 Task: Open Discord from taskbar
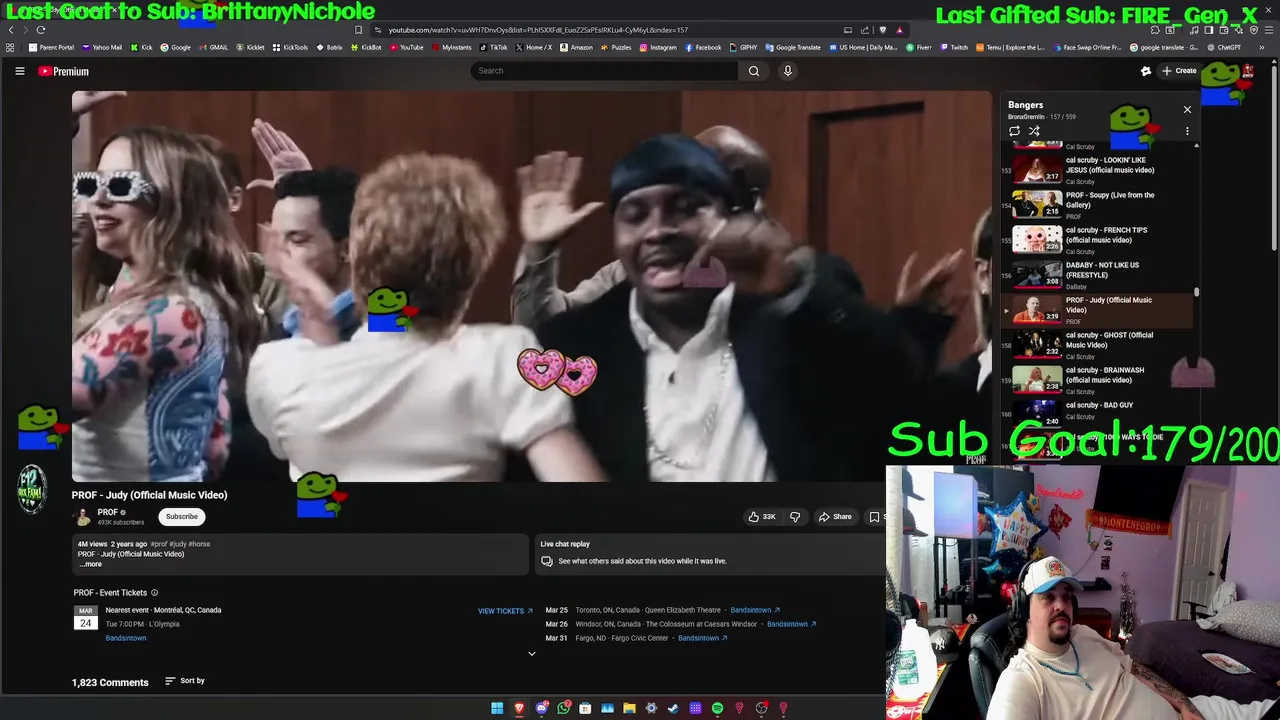tap(541, 708)
